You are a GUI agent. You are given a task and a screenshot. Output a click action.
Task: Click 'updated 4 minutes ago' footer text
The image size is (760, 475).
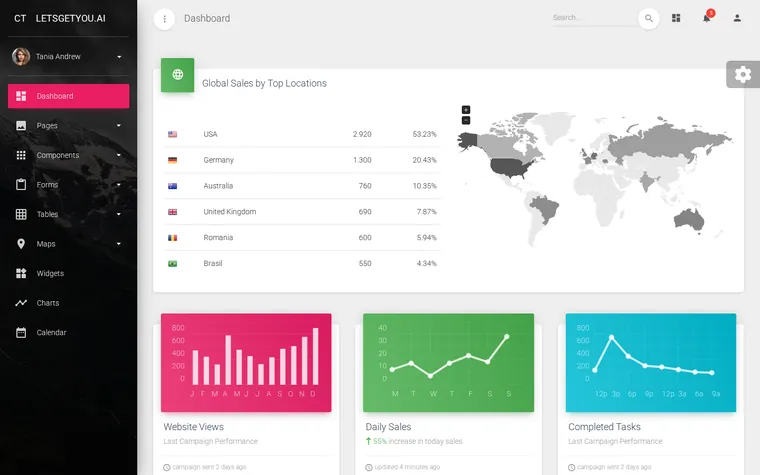pos(407,467)
